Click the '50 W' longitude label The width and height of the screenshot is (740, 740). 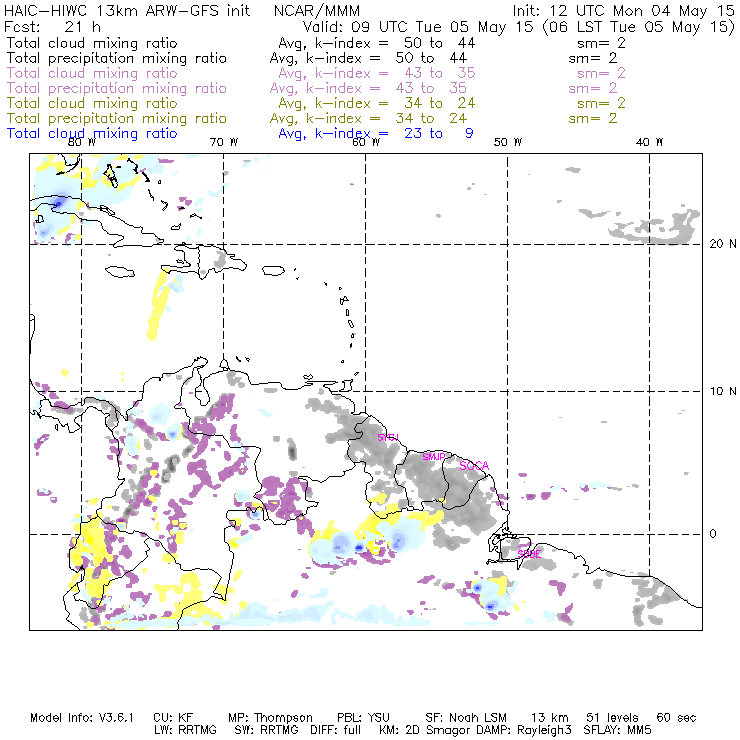508,142
